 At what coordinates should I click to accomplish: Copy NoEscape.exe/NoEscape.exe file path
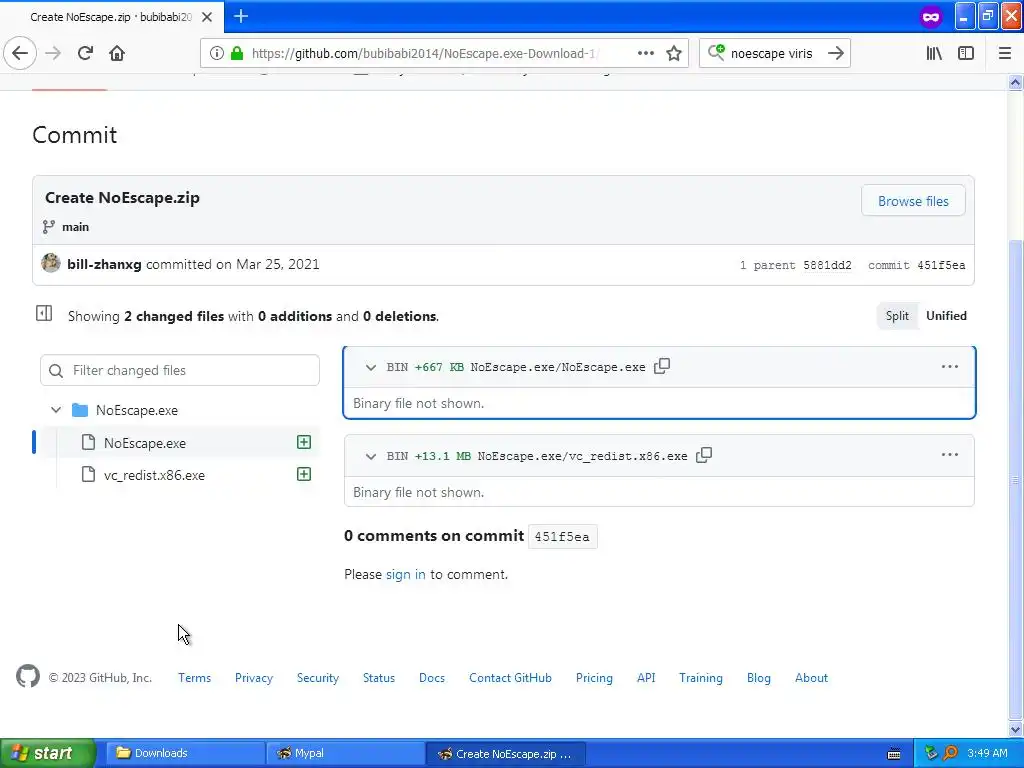(662, 366)
